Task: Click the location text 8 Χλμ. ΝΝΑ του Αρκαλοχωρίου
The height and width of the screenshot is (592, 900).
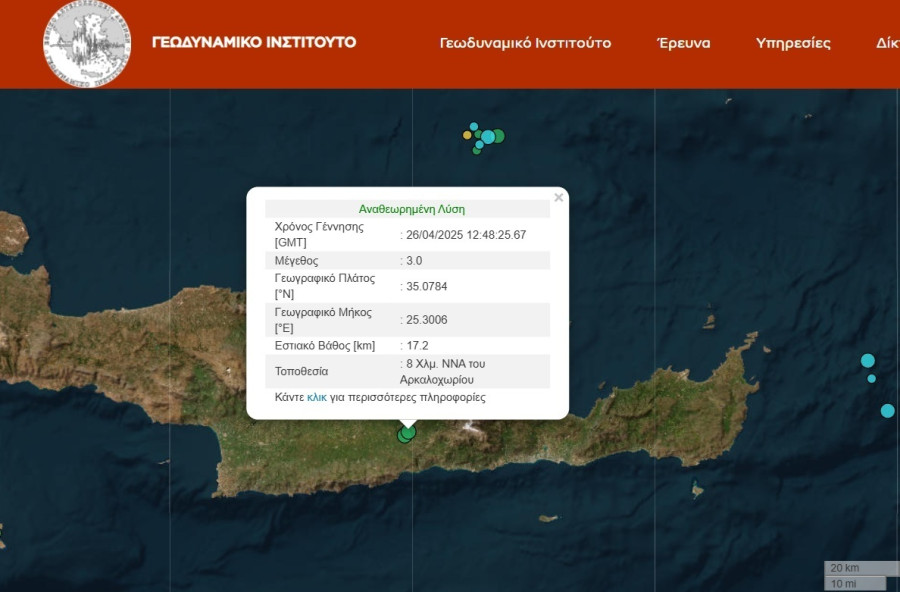Action: (x=445, y=371)
